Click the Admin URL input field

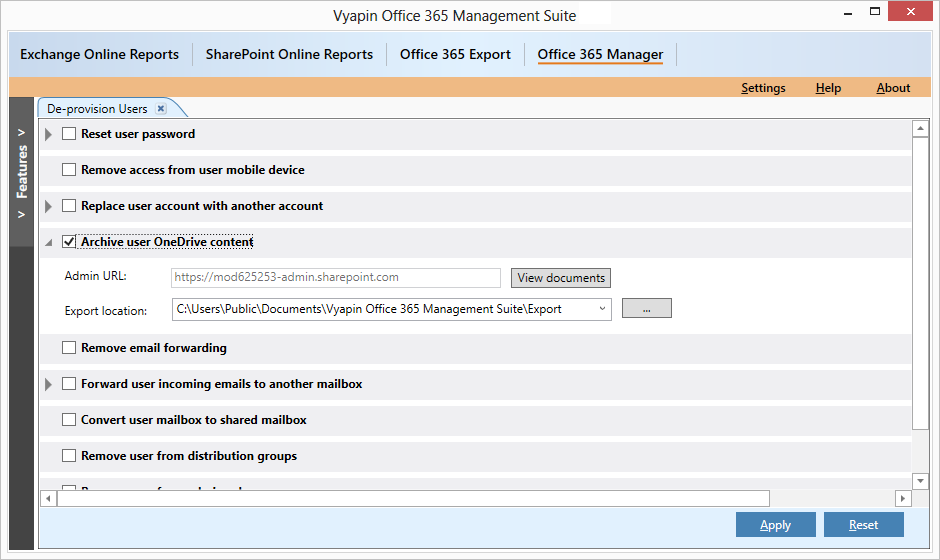(x=336, y=278)
